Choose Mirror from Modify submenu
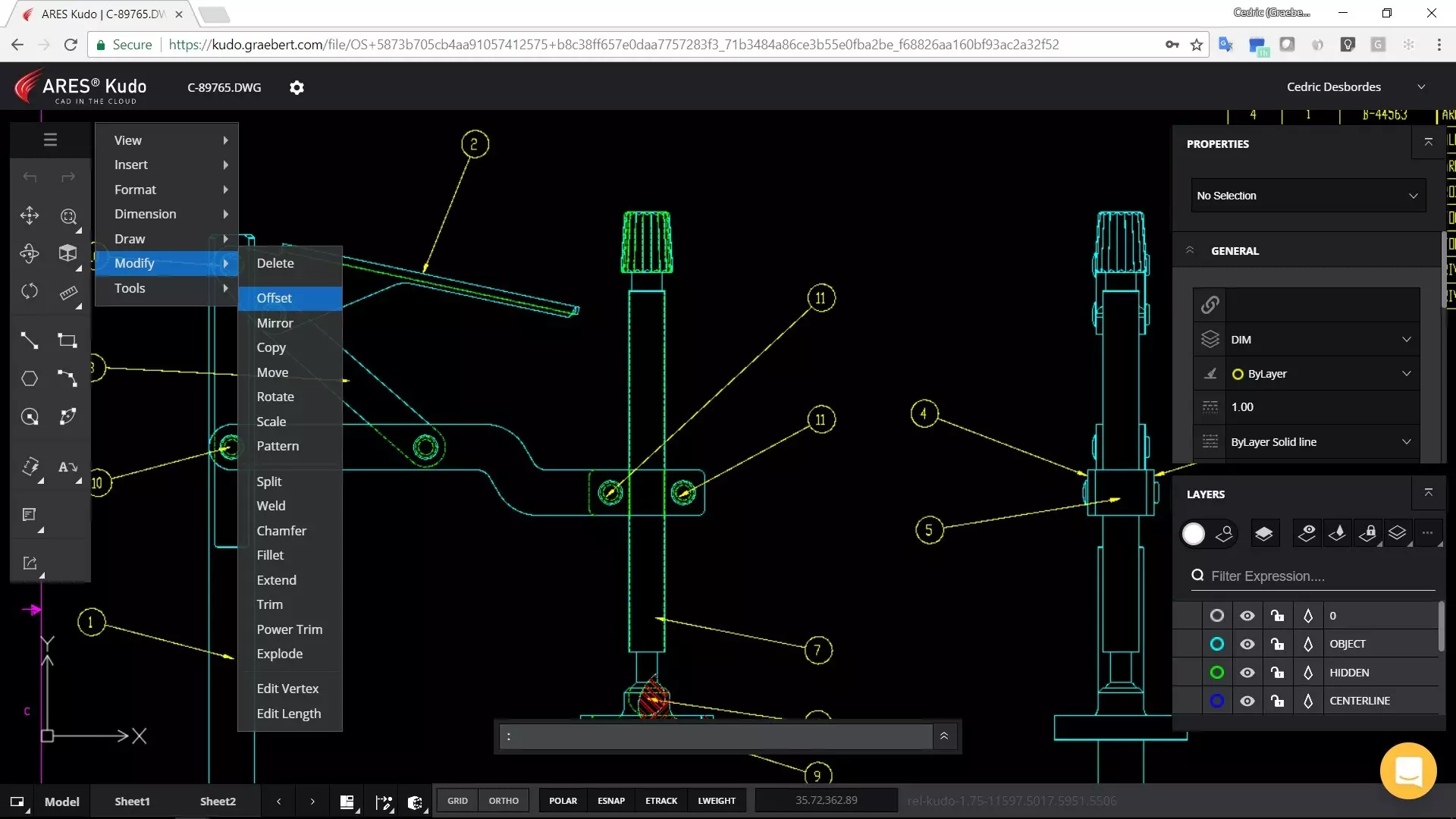The height and width of the screenshot is (819, 1456). [x=290, y=323]
